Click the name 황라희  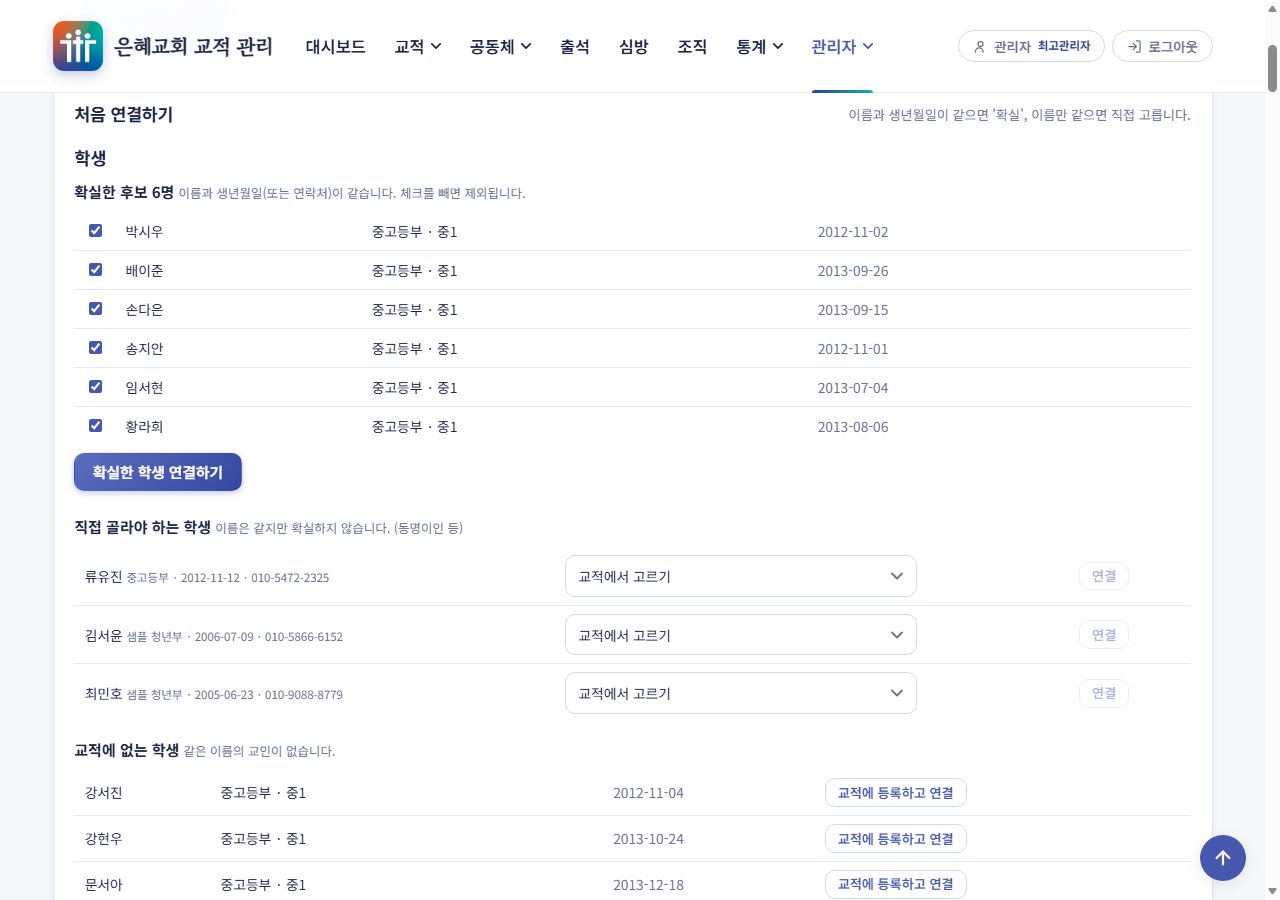(x=144, y=427)
